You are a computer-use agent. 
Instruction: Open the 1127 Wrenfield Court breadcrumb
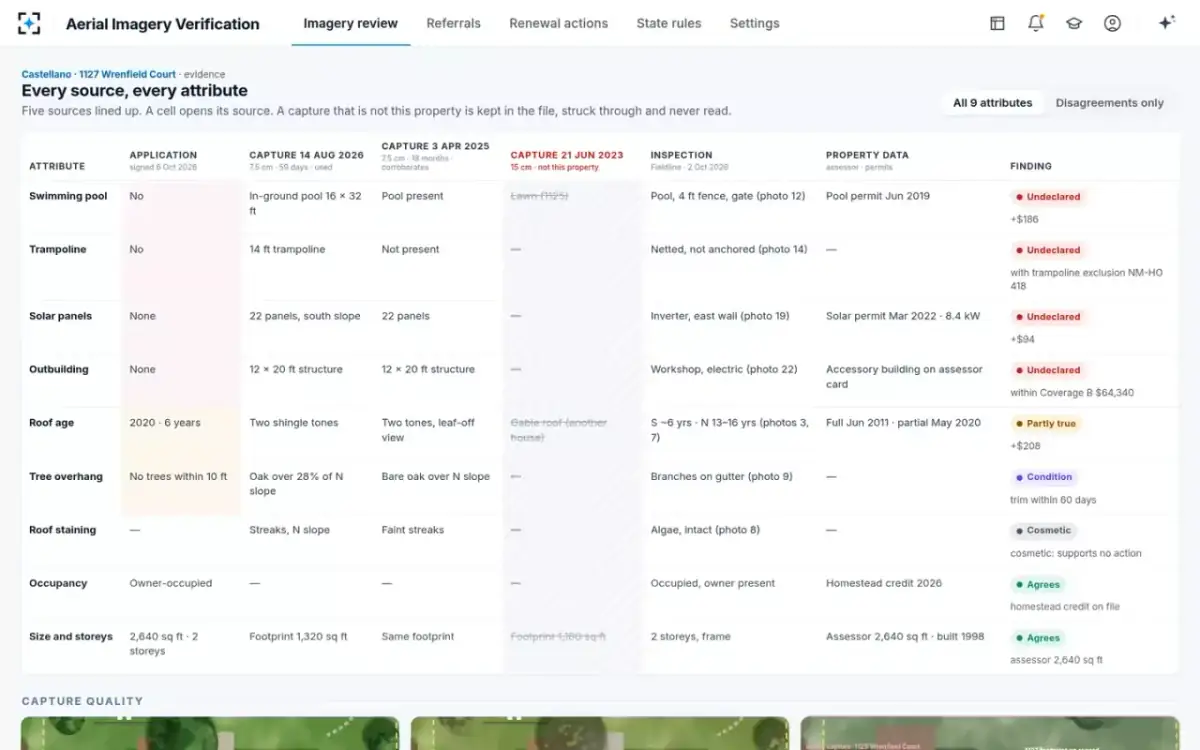[127, 75]
